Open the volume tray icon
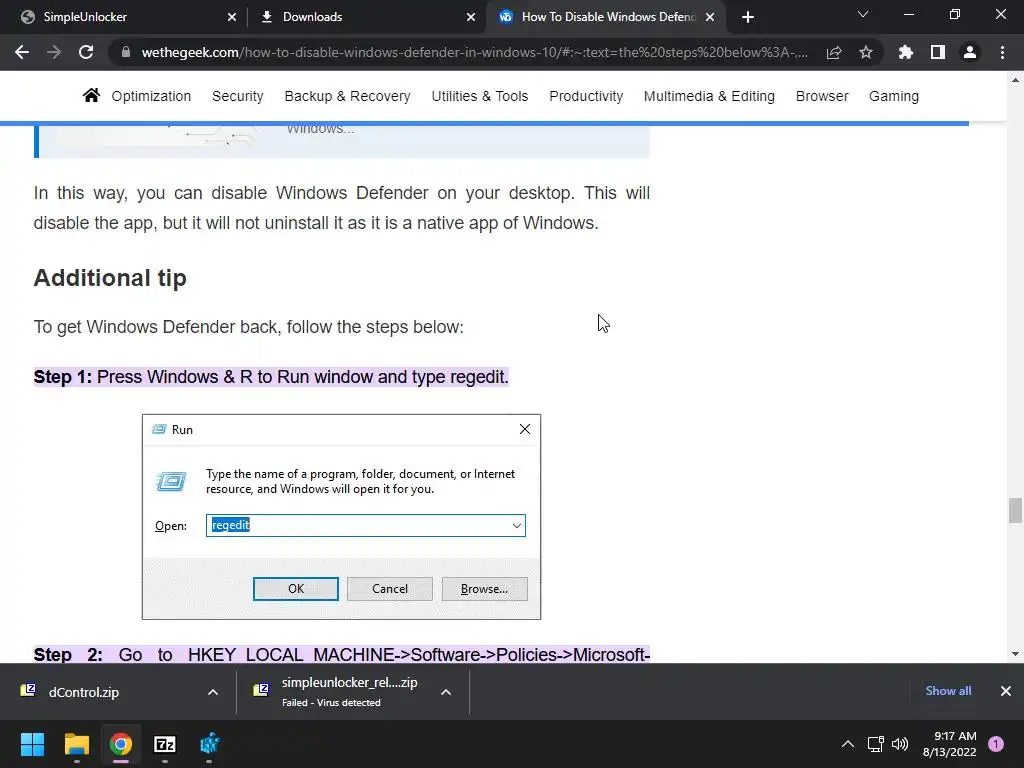 tap(900, 744)
